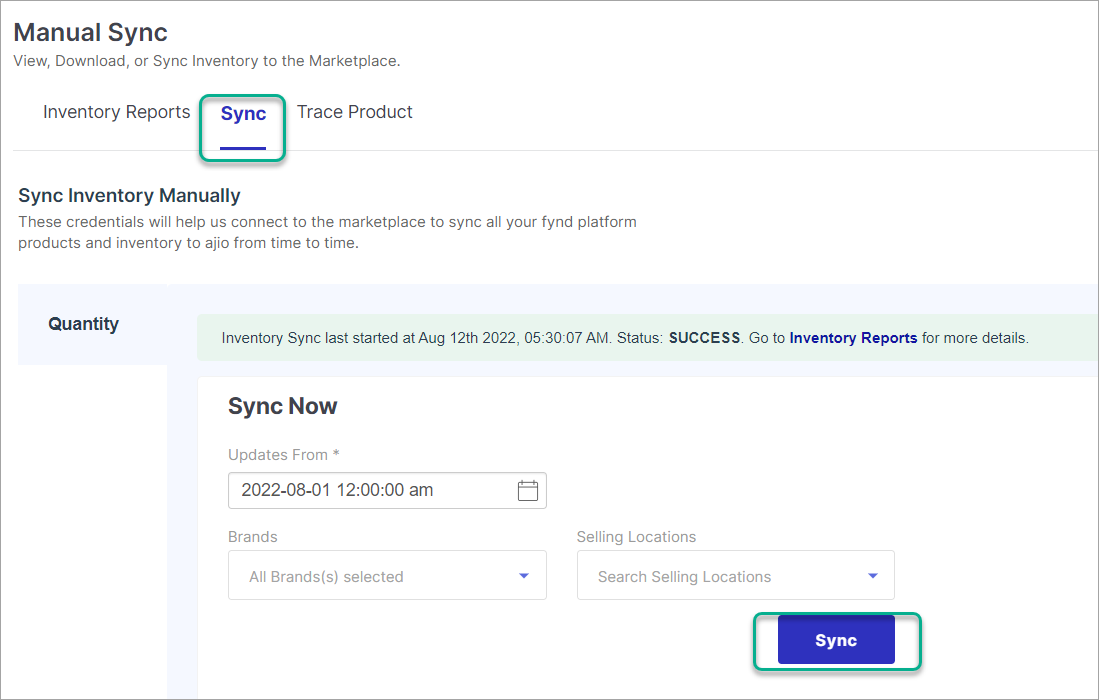The width and height of the screenshot is (1099, 700).
Task: Select the Quantity sidebar item
Action: (x=83, y=324)
